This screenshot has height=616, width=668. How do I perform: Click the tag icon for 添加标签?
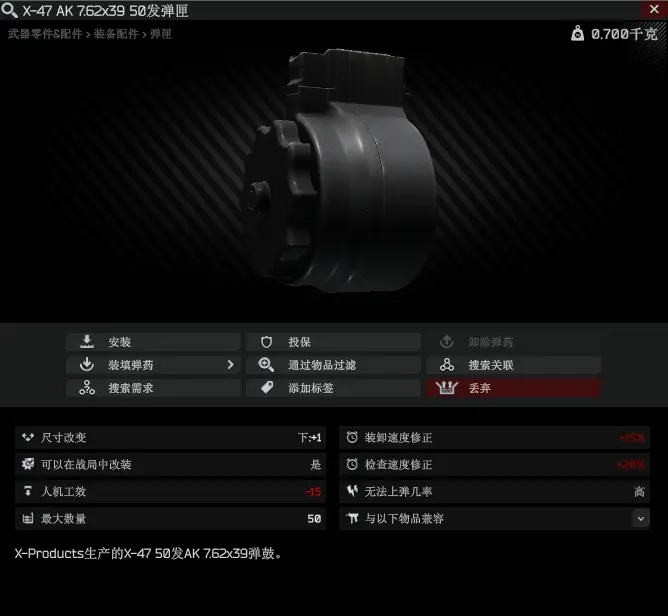pyautogui.click(x=267, y=388)
